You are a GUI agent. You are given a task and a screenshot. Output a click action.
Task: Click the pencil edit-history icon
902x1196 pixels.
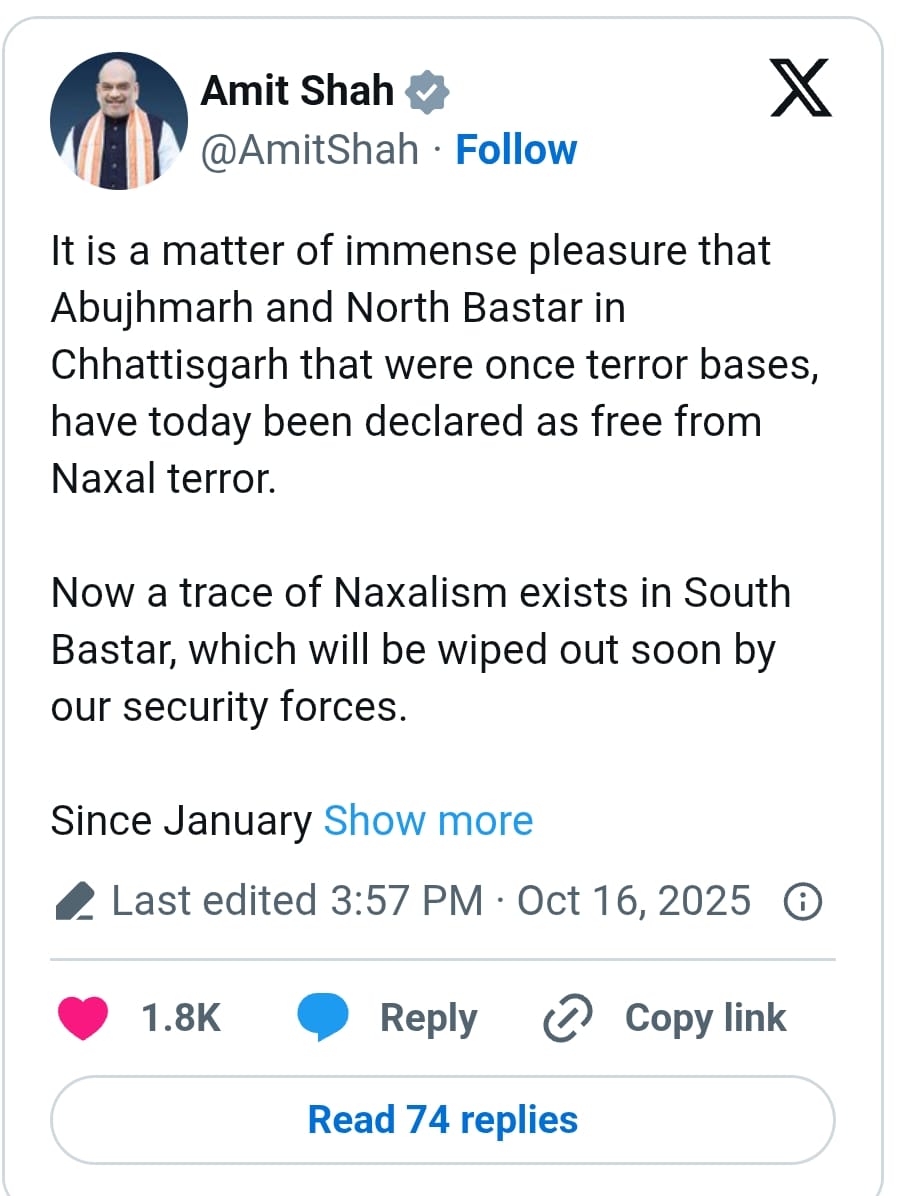tap(73, 902)
